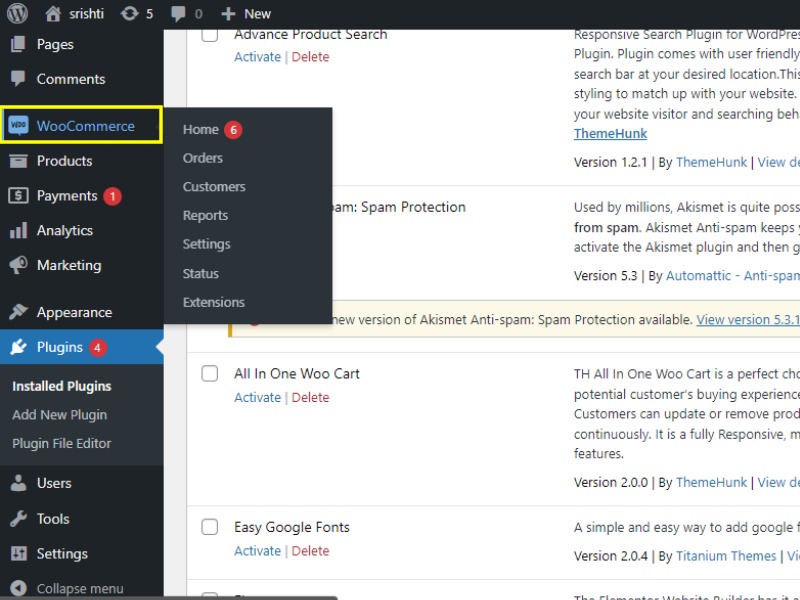Delete All In One Woo Cart

click(310, 397)
